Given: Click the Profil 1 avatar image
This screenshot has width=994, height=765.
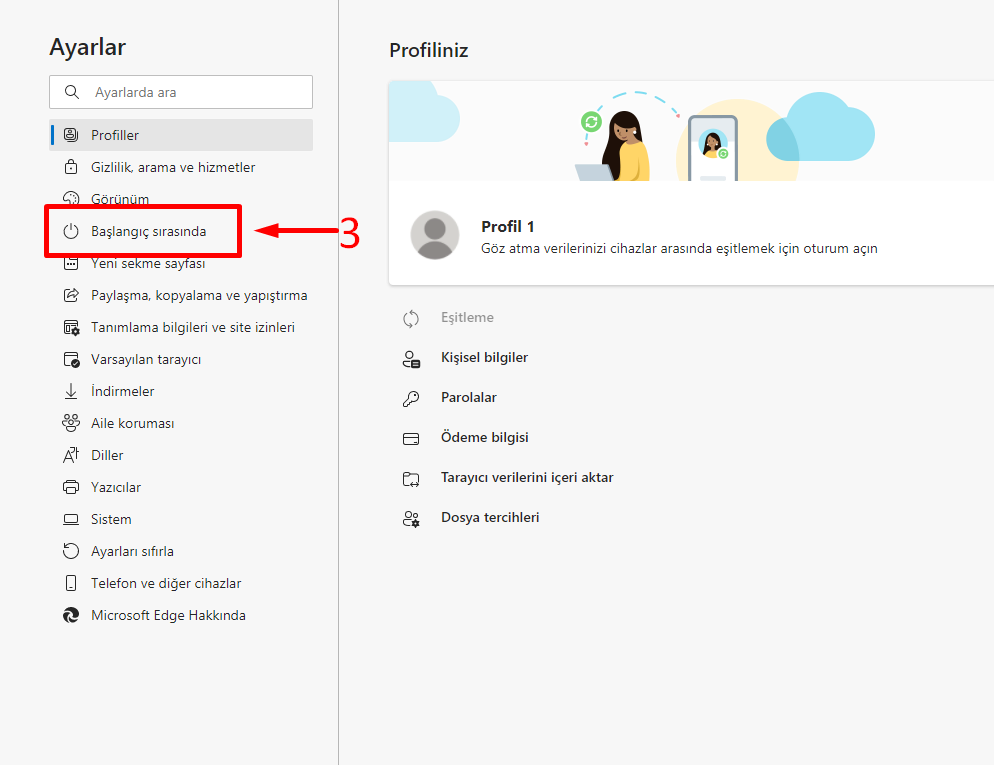Looking at the screenshot, I should (434, 235).
